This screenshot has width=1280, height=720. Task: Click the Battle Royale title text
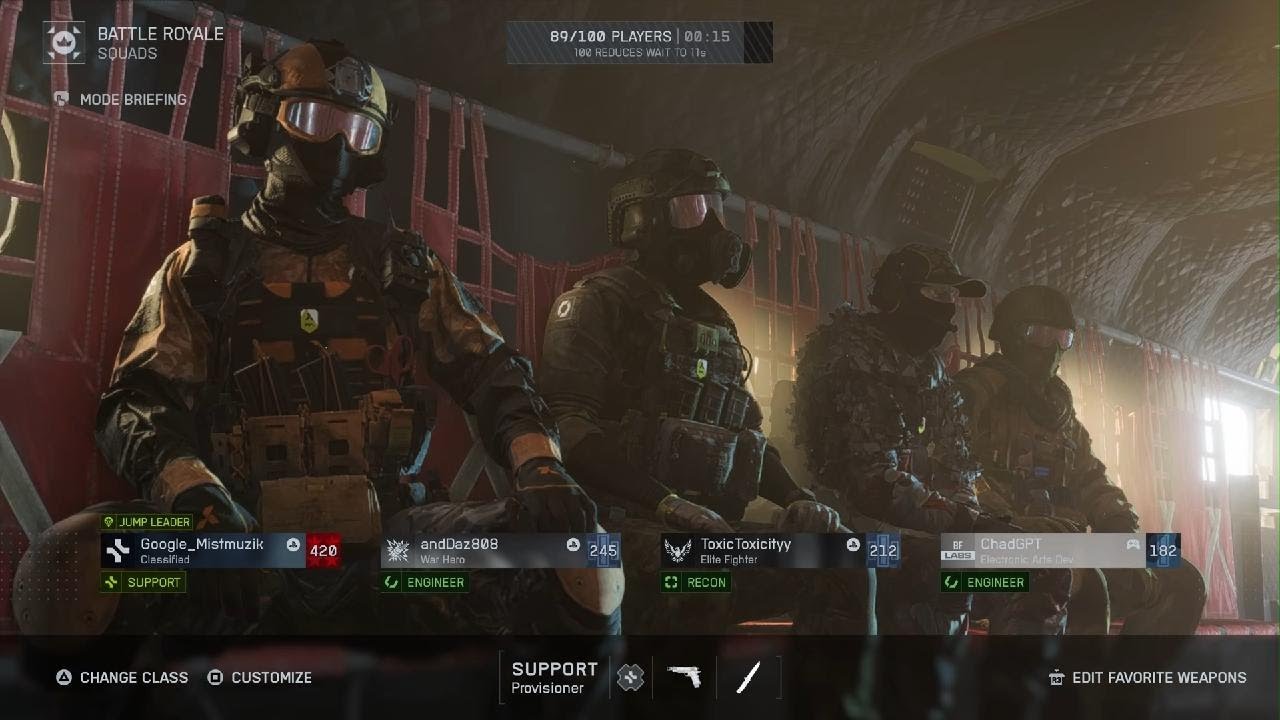tap(161, 33)
